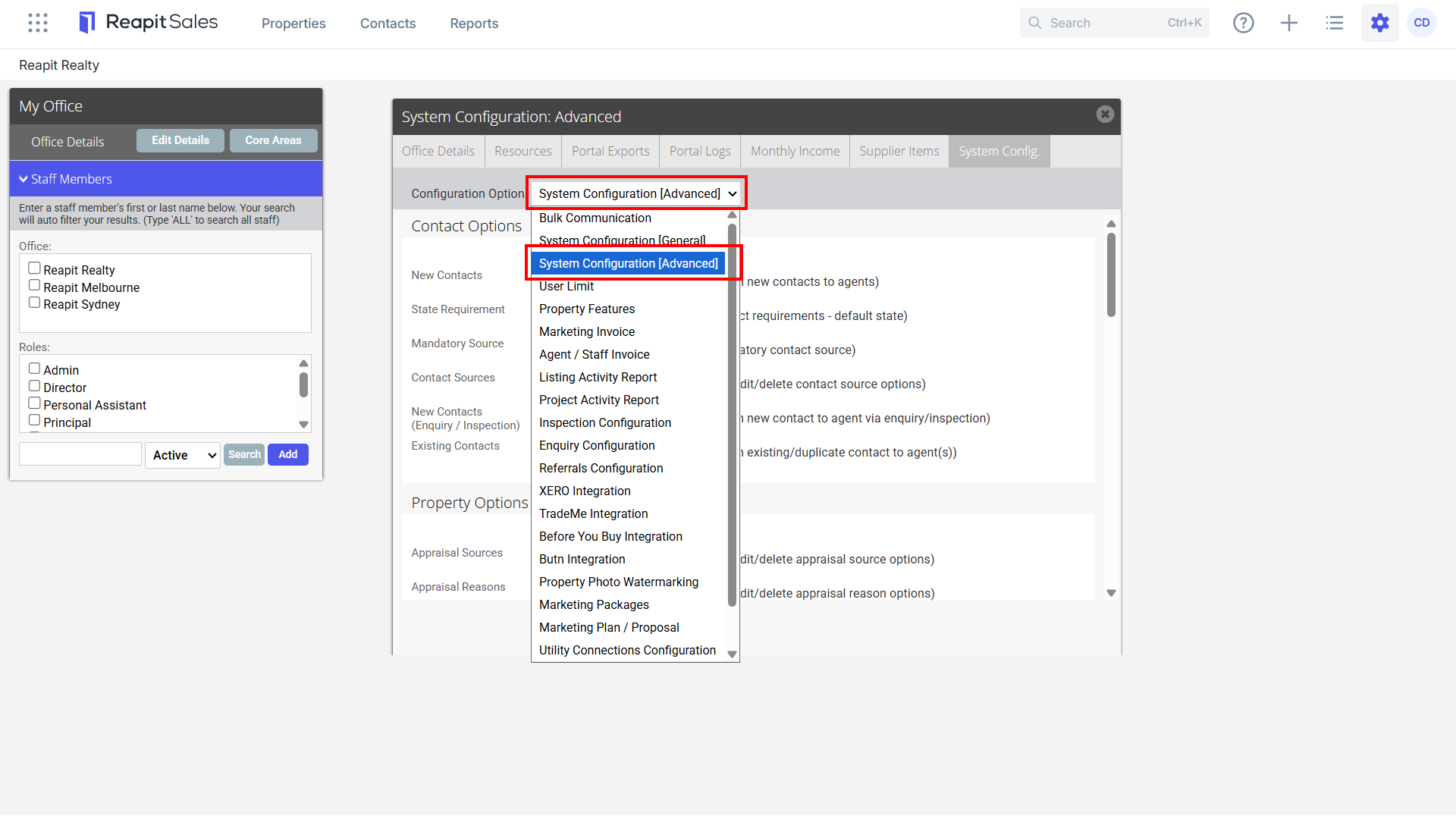Choose User Limit option
The width and height of the screenshot is (1456, 819).
tap(629, 286)
